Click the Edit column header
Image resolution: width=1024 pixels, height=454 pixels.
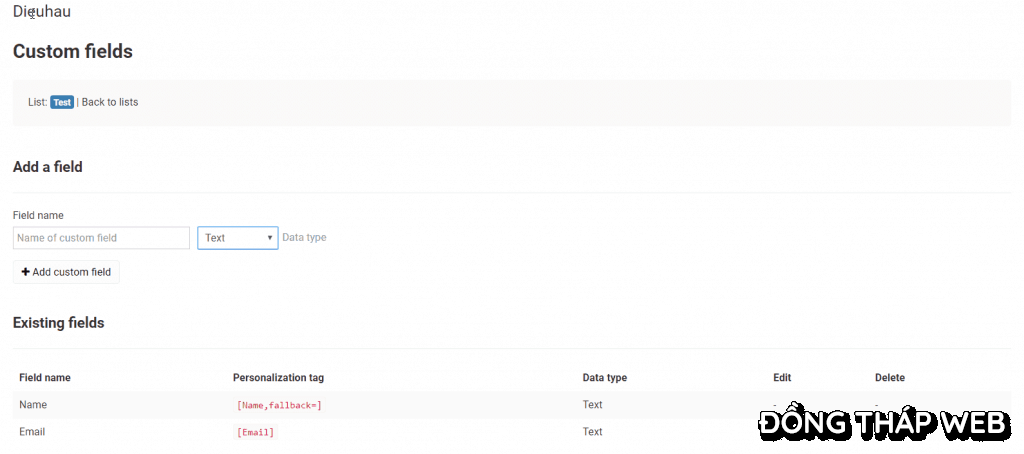[x=782, y=378]
